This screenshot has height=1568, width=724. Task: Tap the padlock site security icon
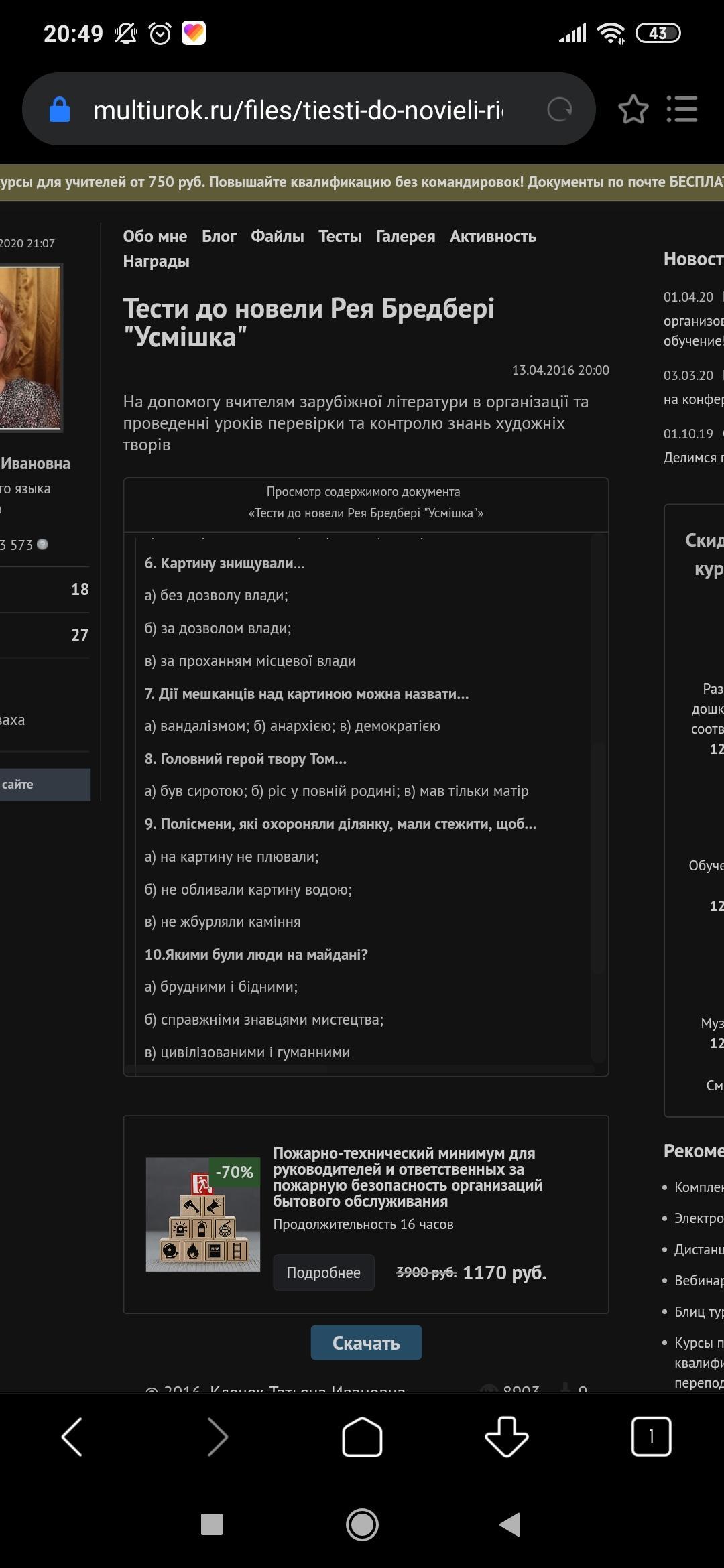60,110
